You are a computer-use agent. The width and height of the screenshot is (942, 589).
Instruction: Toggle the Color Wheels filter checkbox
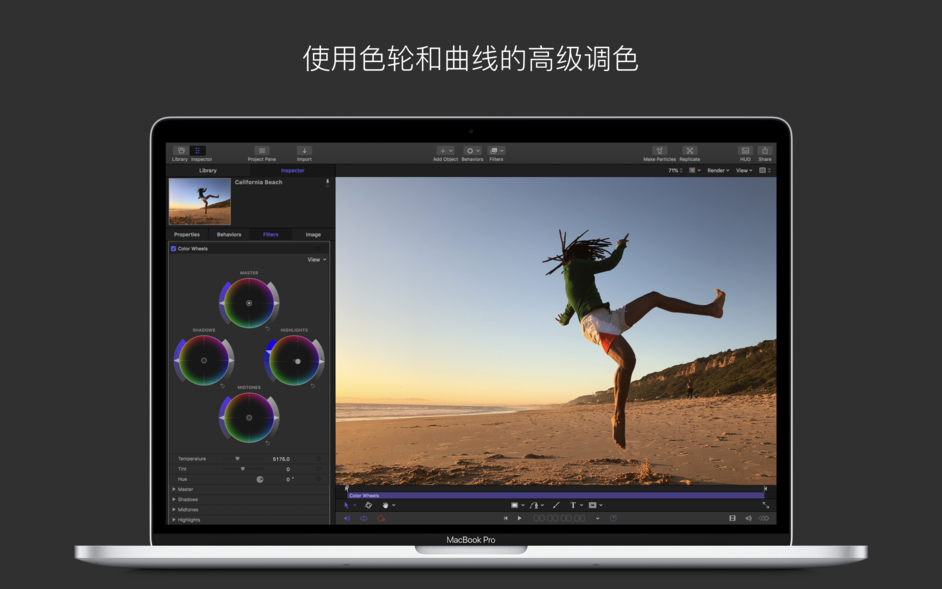173,248
